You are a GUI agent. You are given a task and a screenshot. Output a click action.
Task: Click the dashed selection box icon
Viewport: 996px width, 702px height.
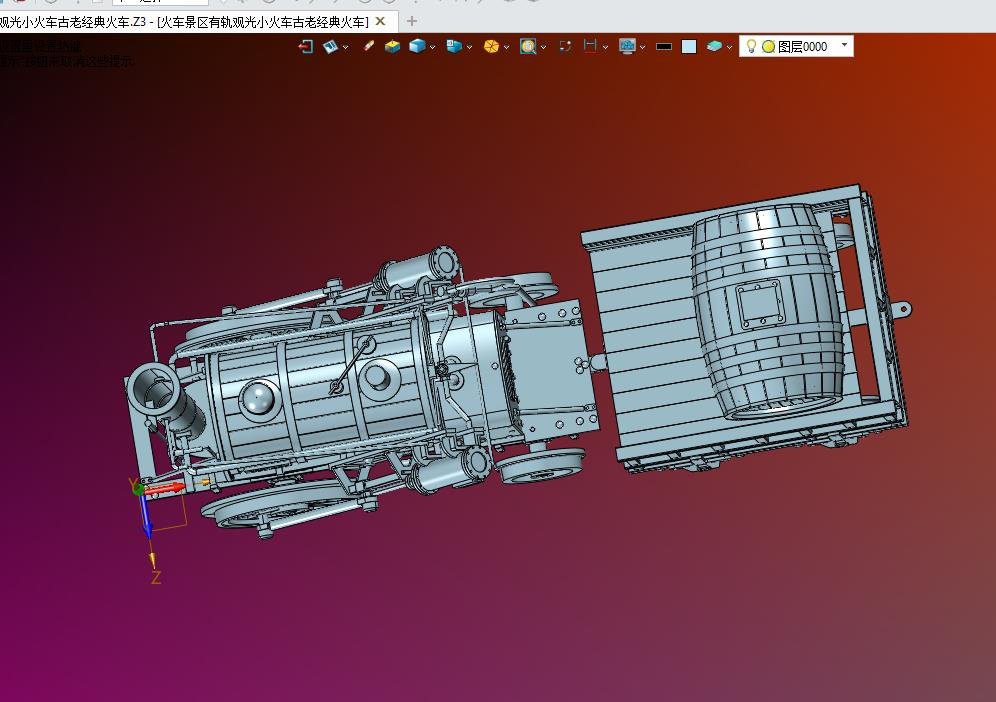tap(565, 46)
